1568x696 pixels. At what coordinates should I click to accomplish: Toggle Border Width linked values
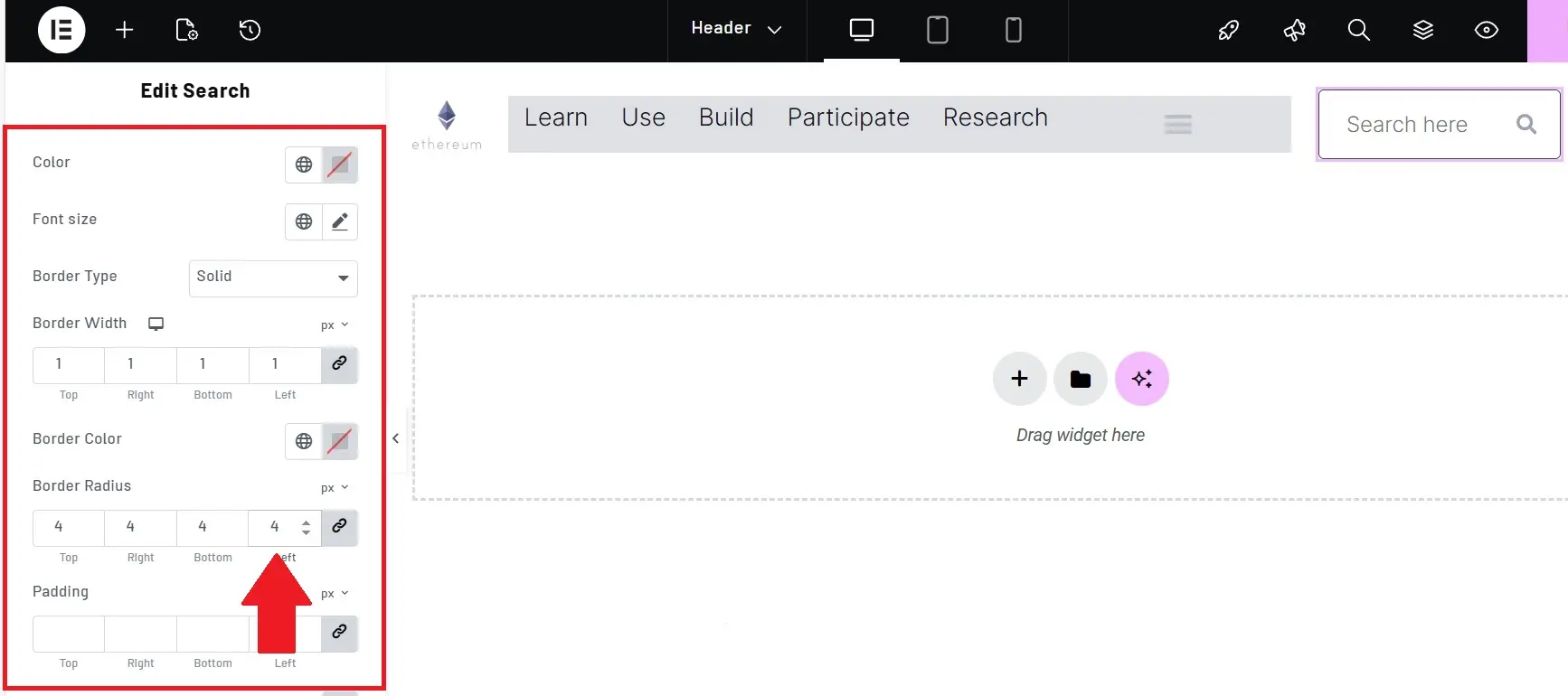339,364
